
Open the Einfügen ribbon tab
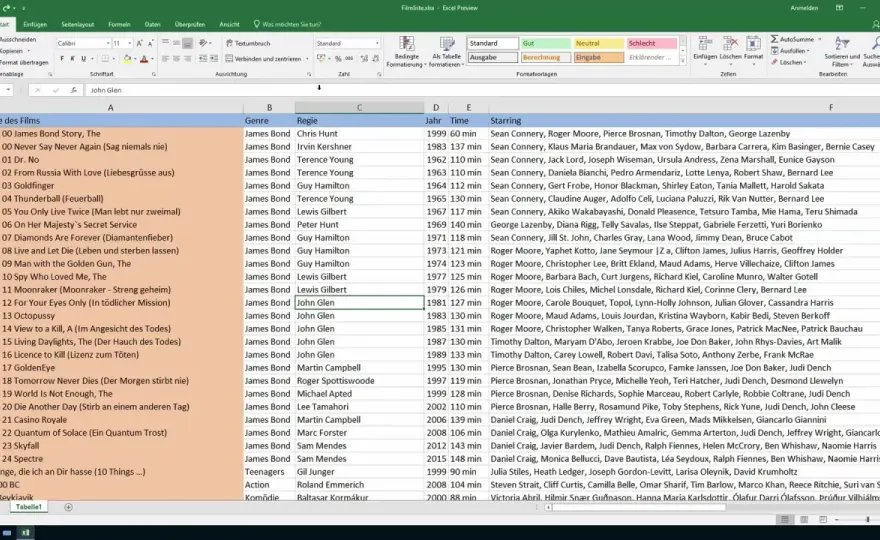[35, 24]
